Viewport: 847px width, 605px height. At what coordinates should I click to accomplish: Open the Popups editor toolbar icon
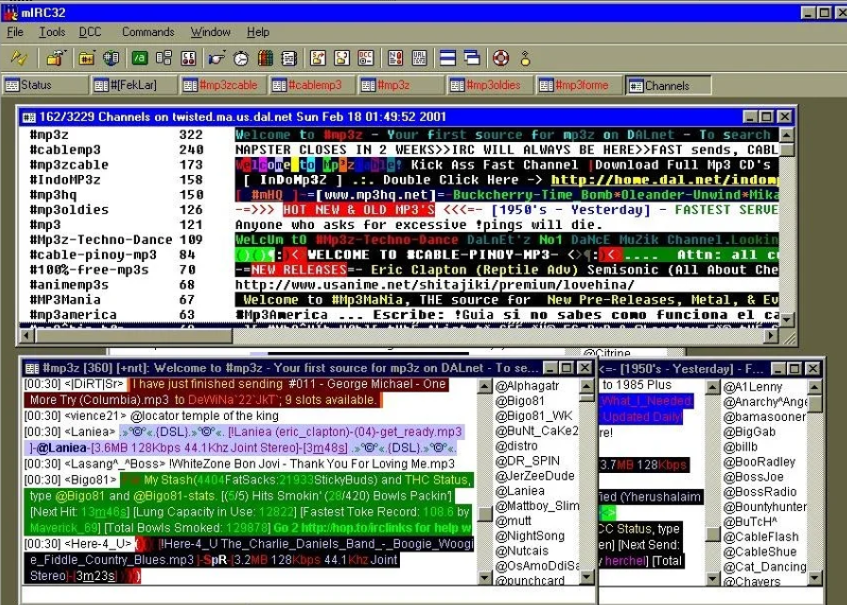click(164, 57)
